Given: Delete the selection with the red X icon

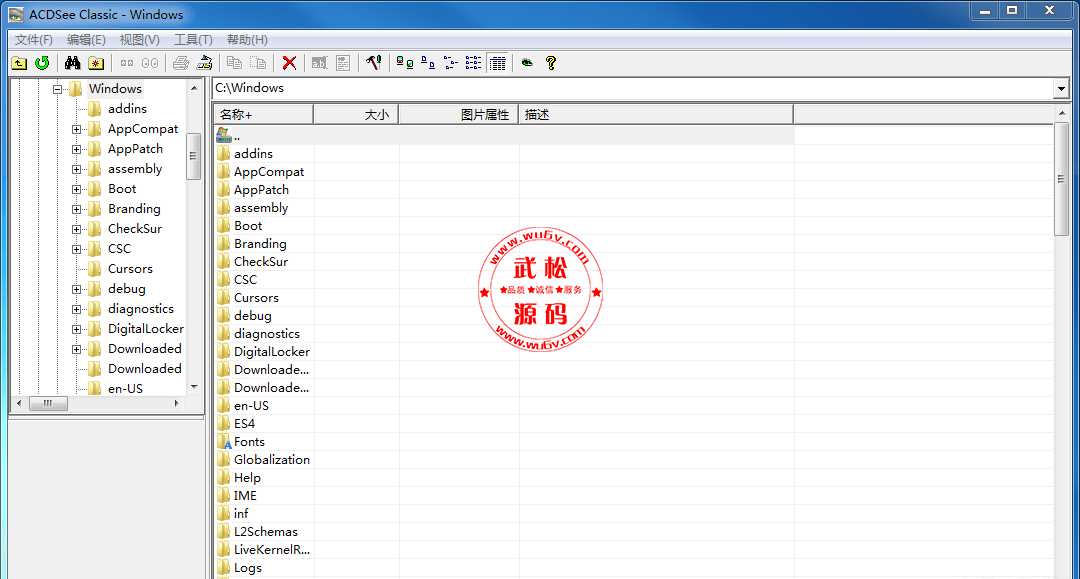Looking at the screenshot, I should [289, 63].
